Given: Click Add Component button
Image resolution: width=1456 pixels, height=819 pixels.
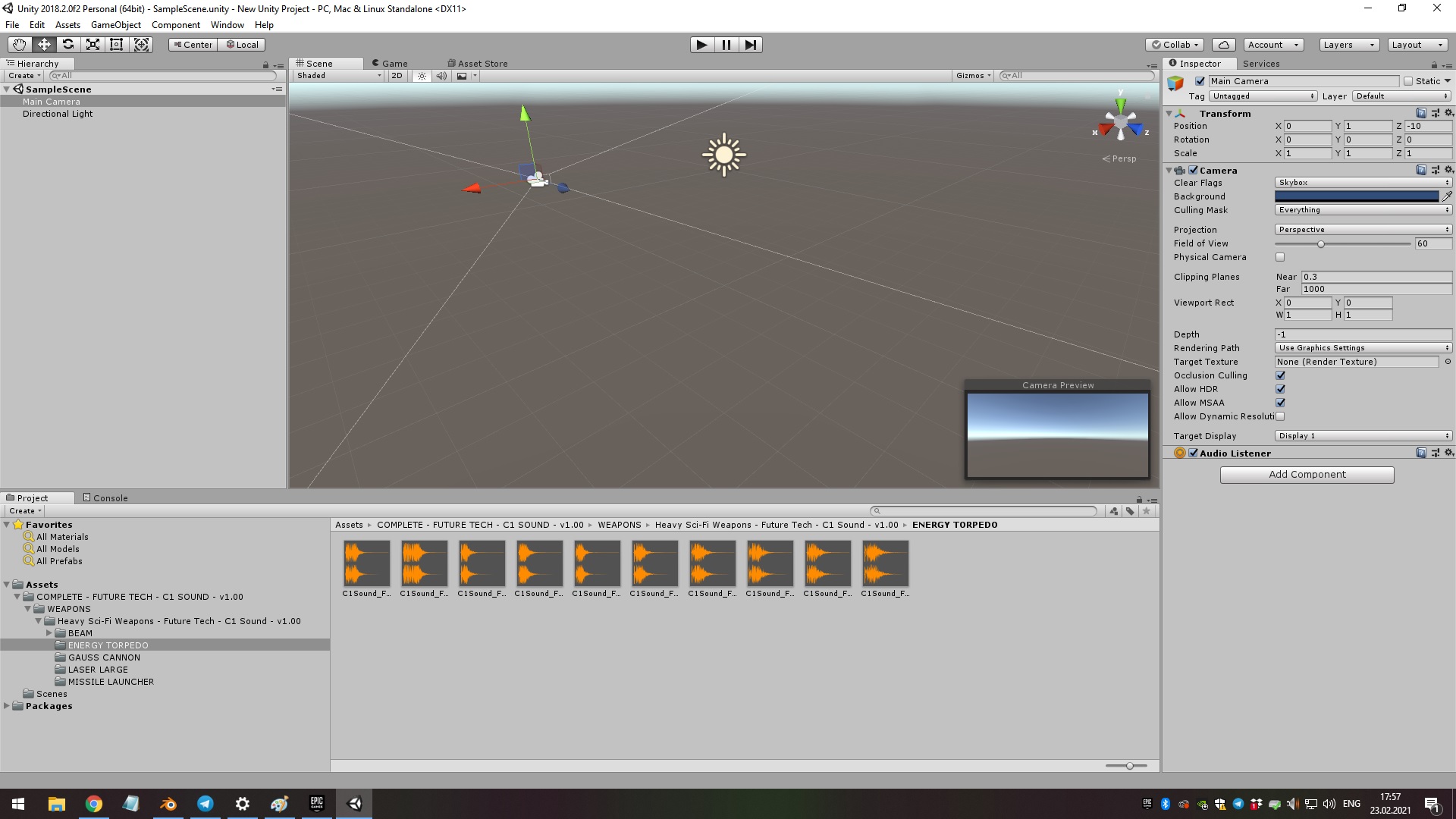Looking at the screenshot, I should [x=1307, y=474].
